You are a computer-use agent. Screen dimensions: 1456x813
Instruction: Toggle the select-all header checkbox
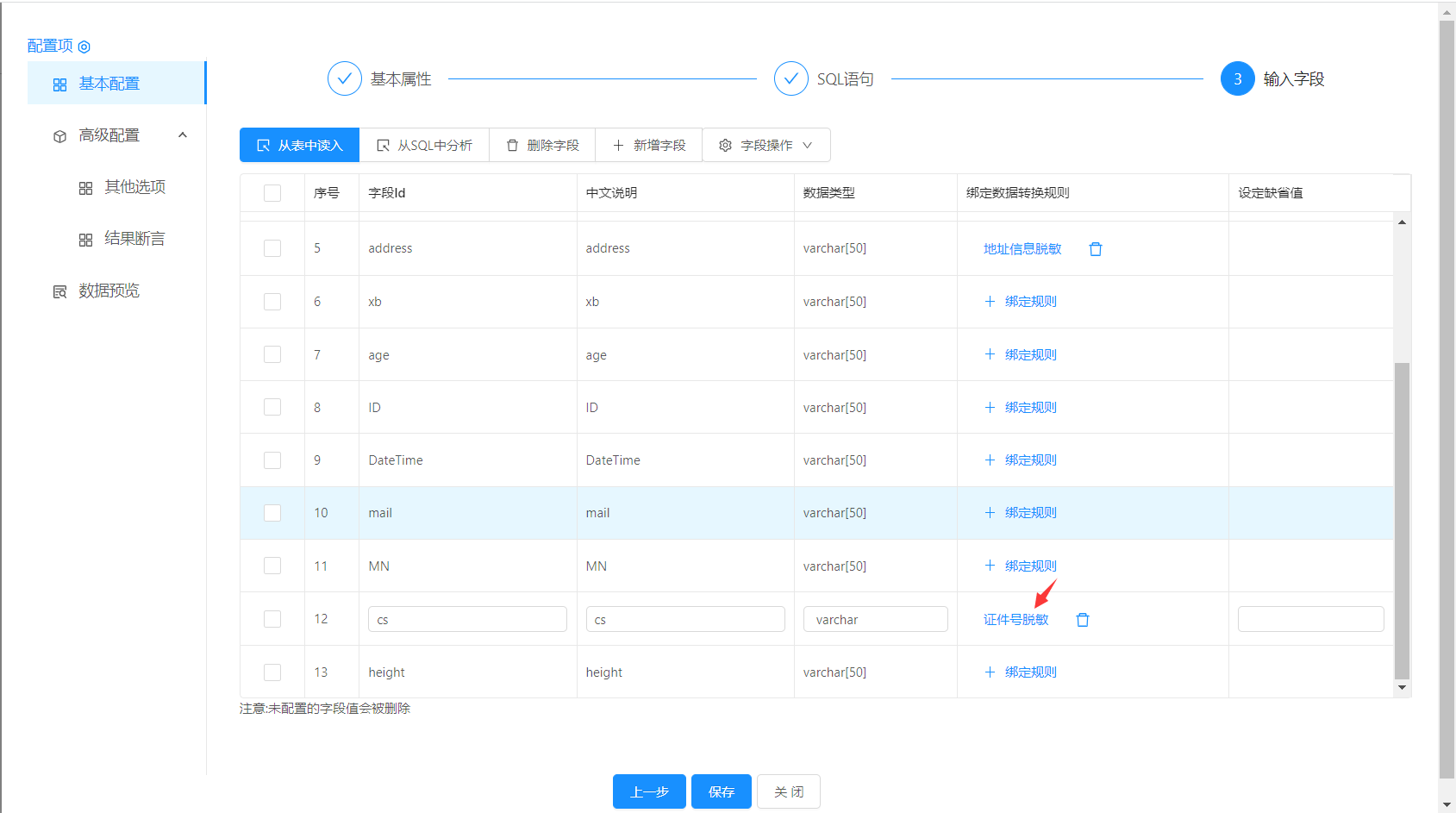pos(272,193)
